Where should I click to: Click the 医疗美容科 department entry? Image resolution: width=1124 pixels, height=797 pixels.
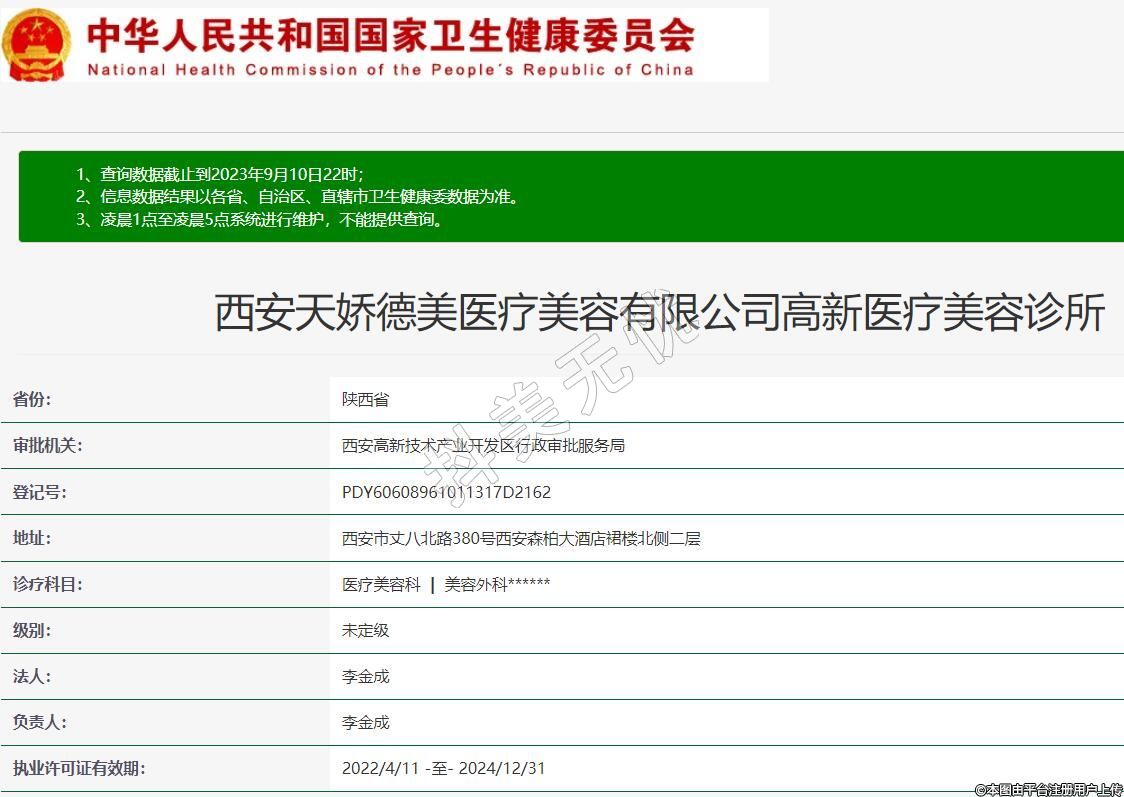pyautogui.click(x=381, y=584)
